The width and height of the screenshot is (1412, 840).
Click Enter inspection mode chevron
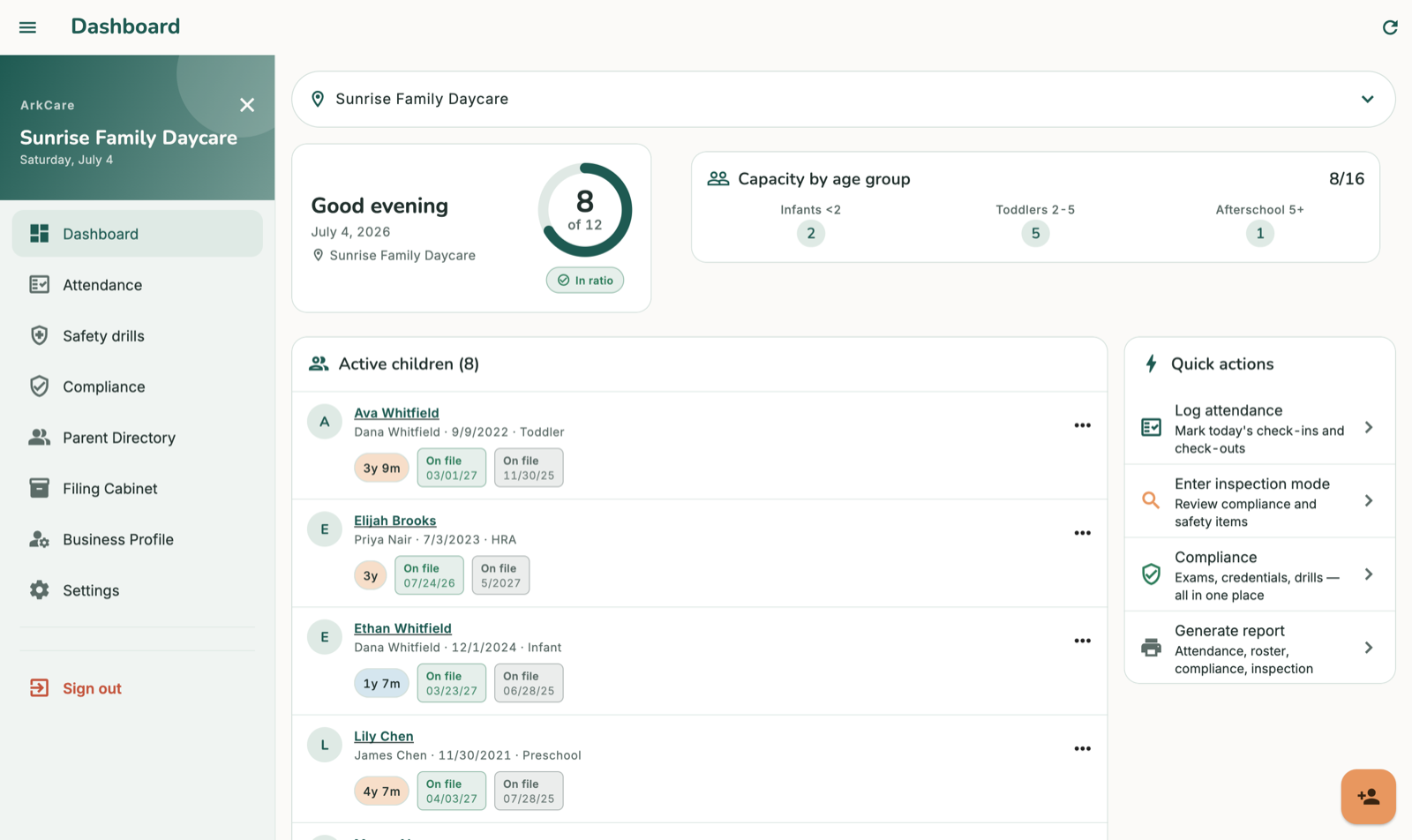click(1369, 500)
